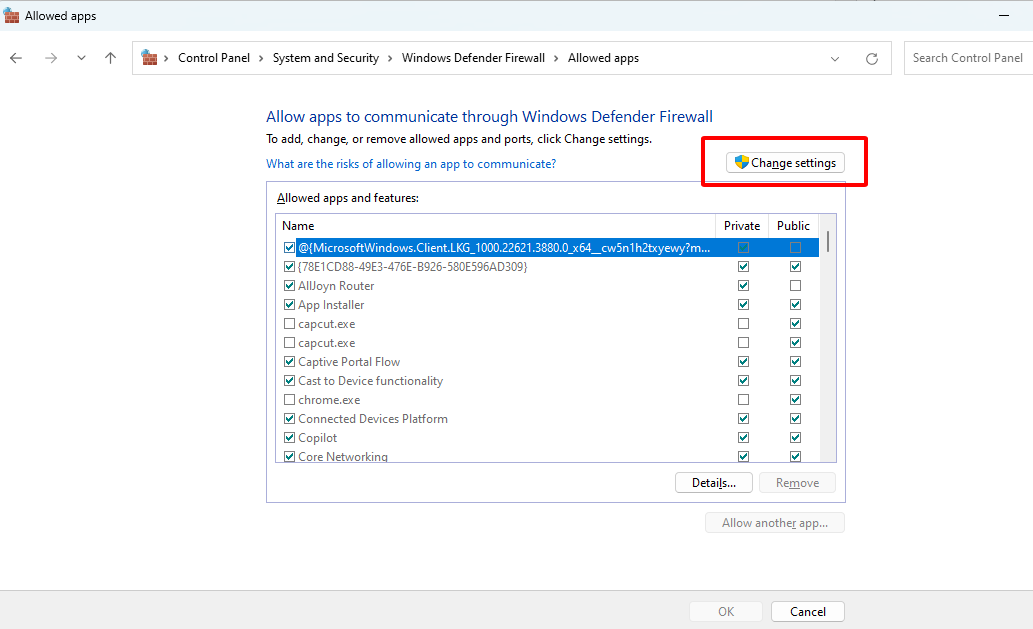This screenshot has height=629, width=1033.
Task: Toggle Private checkbox for chrome.exe
Action: (x=743, y=400)
